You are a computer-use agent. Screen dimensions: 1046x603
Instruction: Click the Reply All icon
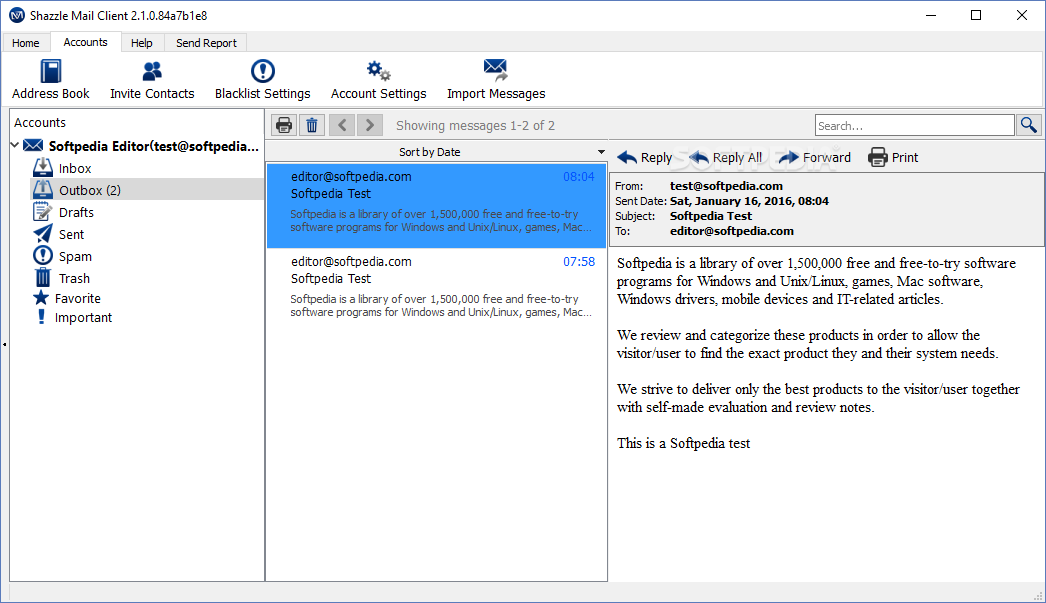pyautogui.click(x=699, y=157)
